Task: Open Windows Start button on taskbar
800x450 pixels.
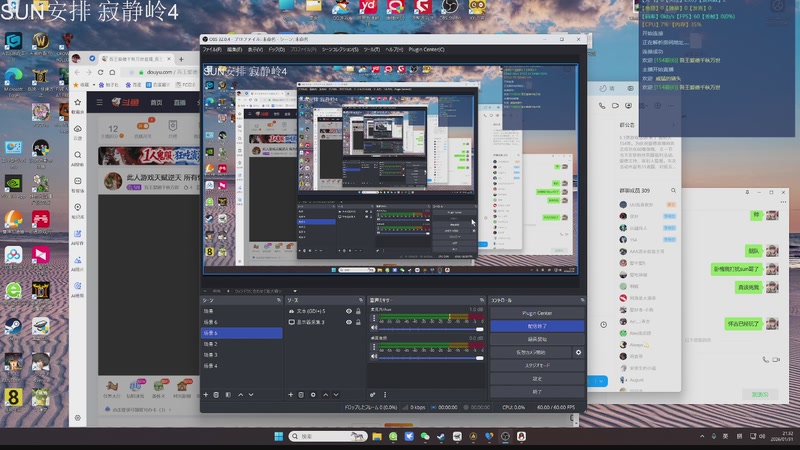Action: [279, 436]
